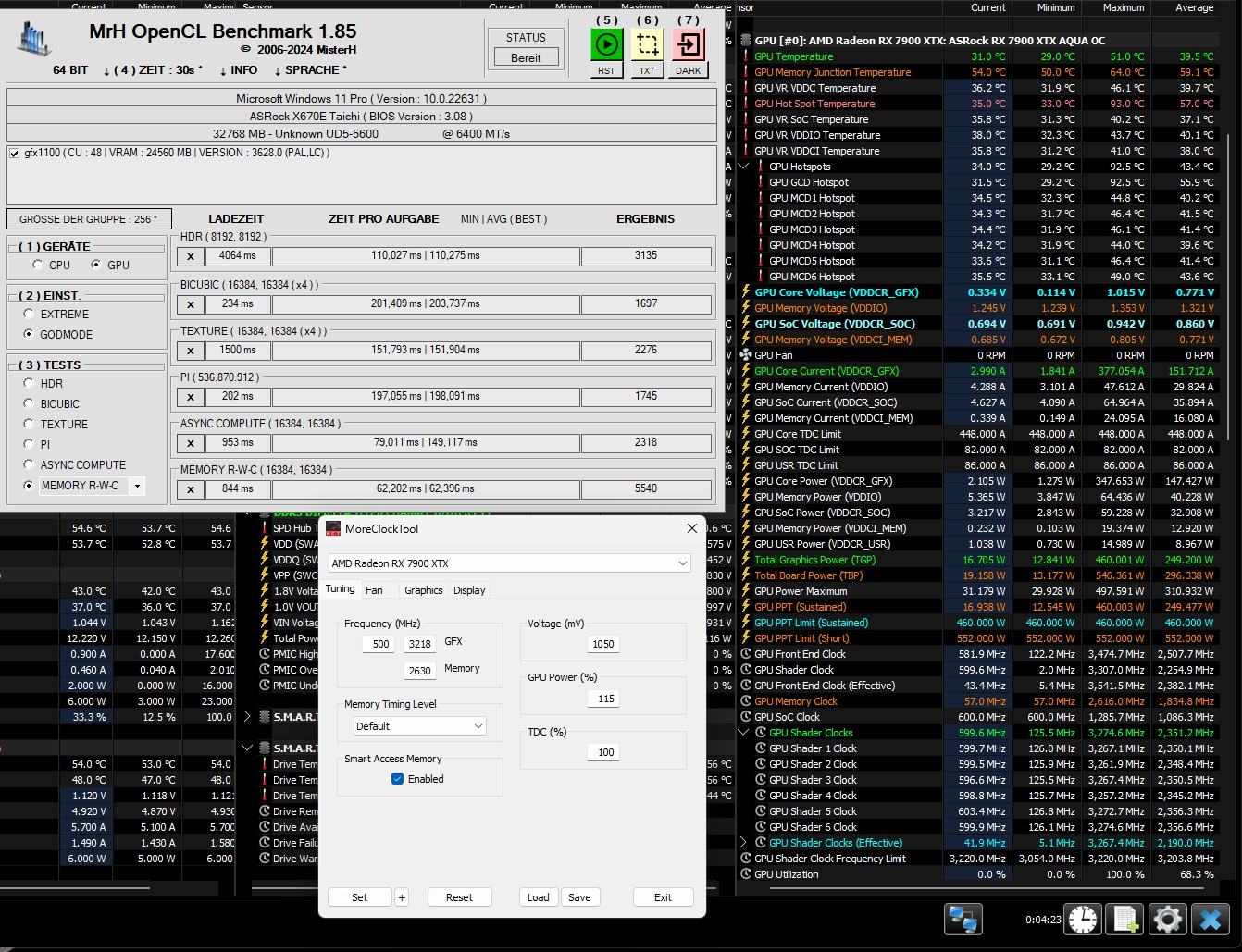Select the GPU device radio button
Image resolution: width=1242 pixels, height=952 pixels.
pyautogui.click(x=96, y=265)
